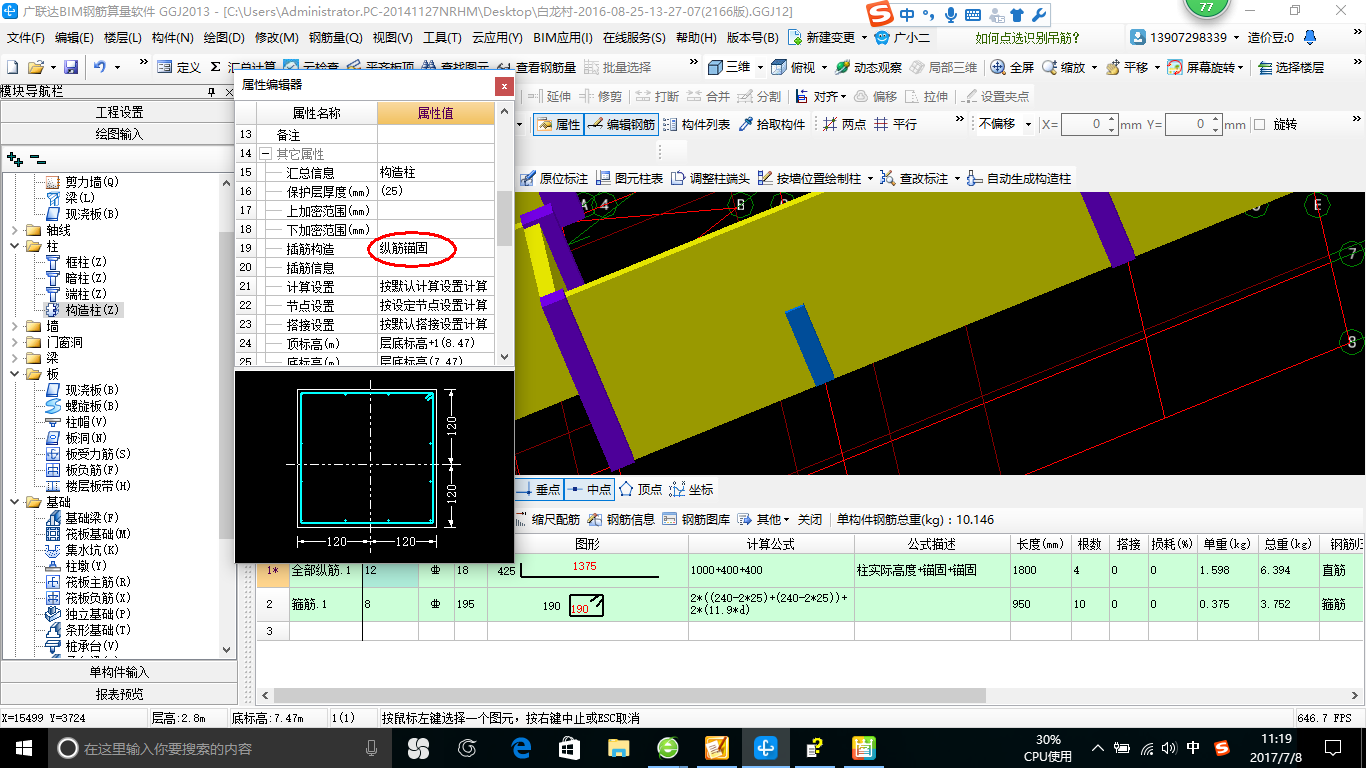
Task: Open 单构件输入 navigation section
Action: [119, 672]
